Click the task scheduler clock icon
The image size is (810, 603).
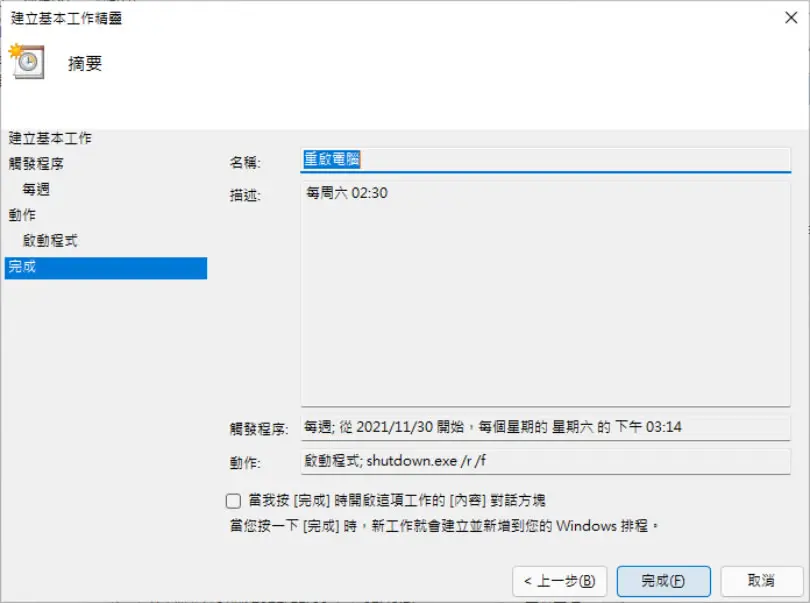pos(27,61)
